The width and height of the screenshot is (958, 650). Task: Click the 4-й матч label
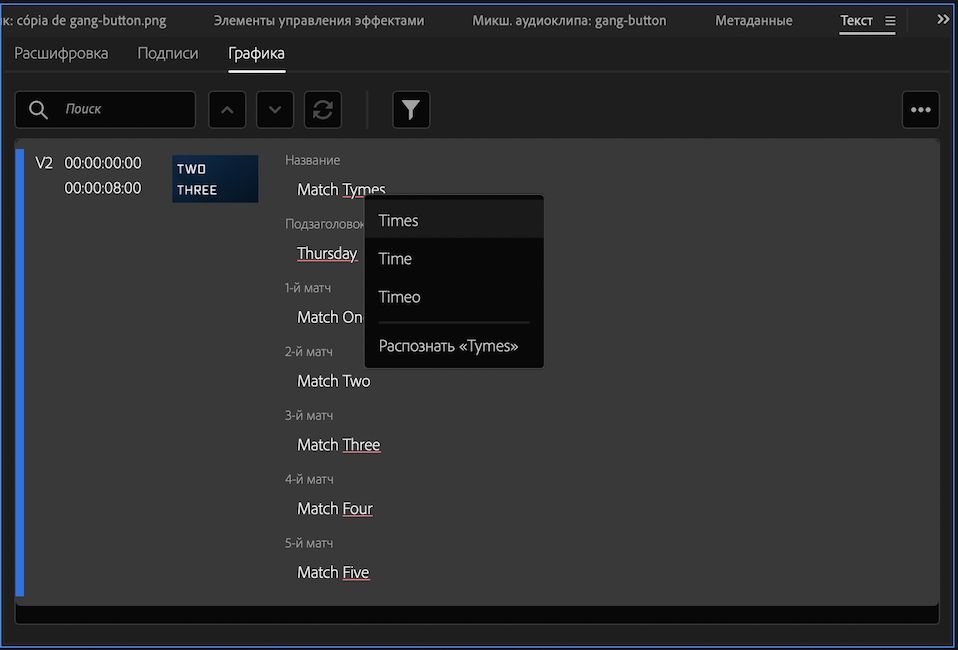click(x=309, y=480)
